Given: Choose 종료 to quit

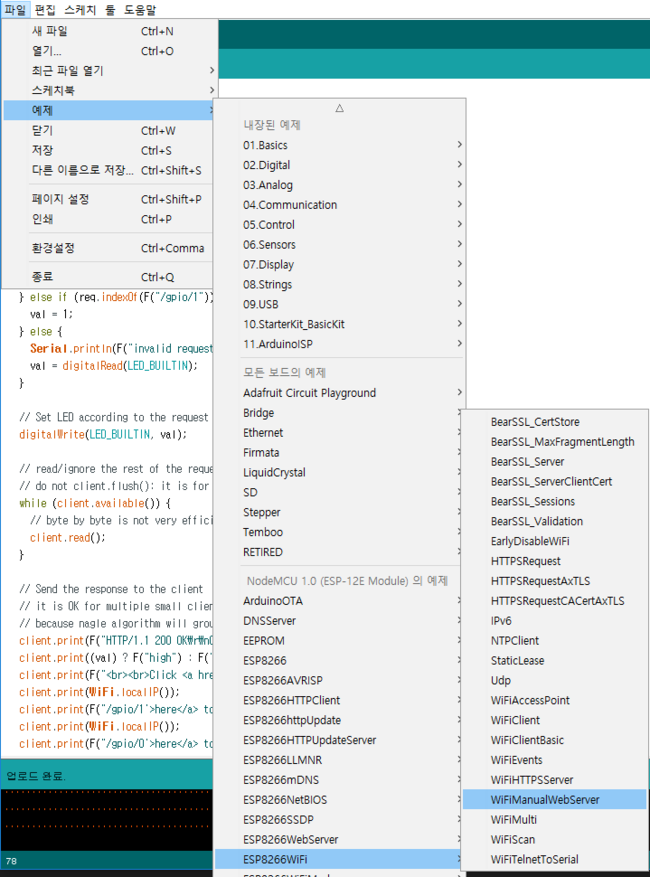Looking at the screenshot, I should click(109, 277).
